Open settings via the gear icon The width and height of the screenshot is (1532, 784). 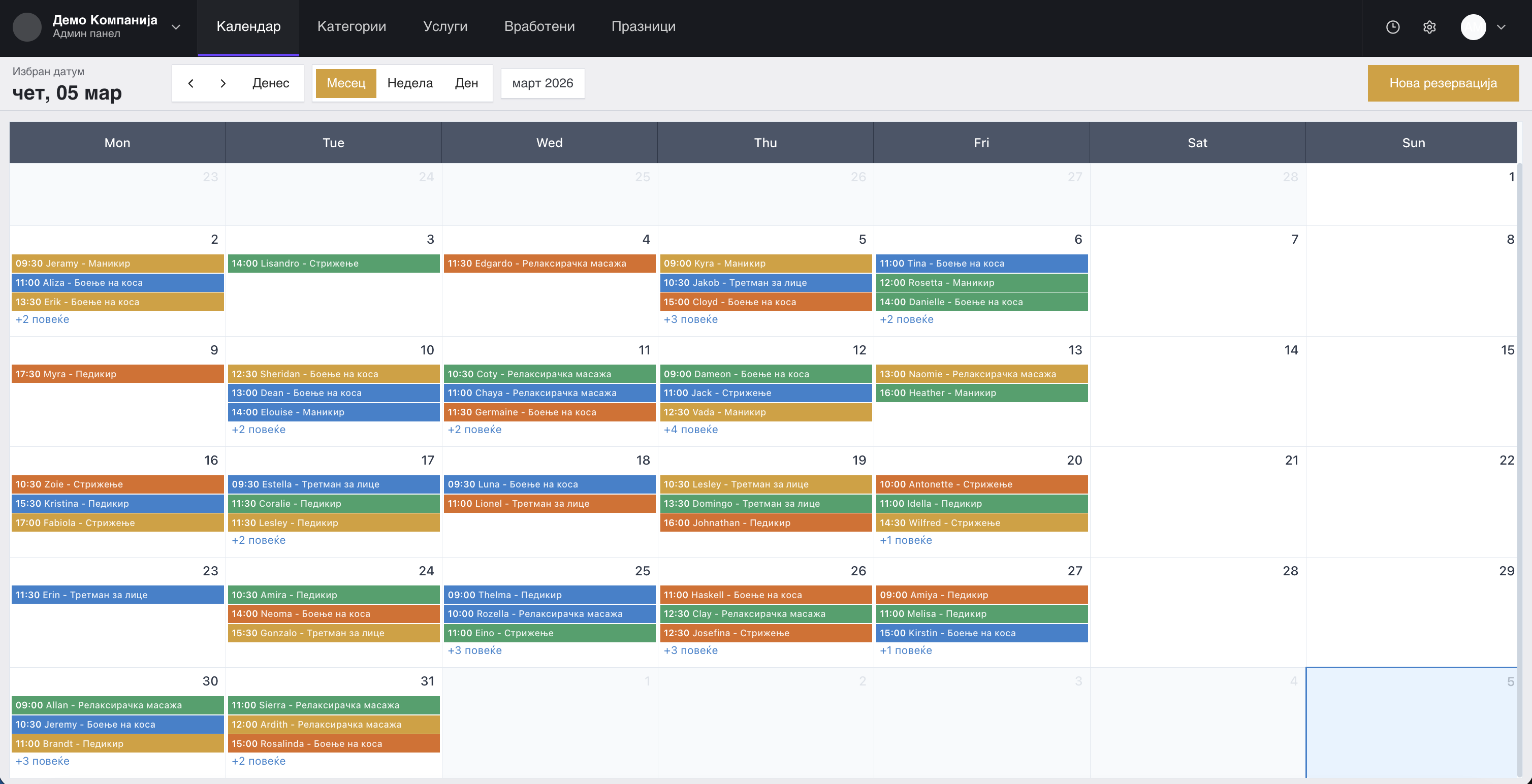(x=1430, y=27)
